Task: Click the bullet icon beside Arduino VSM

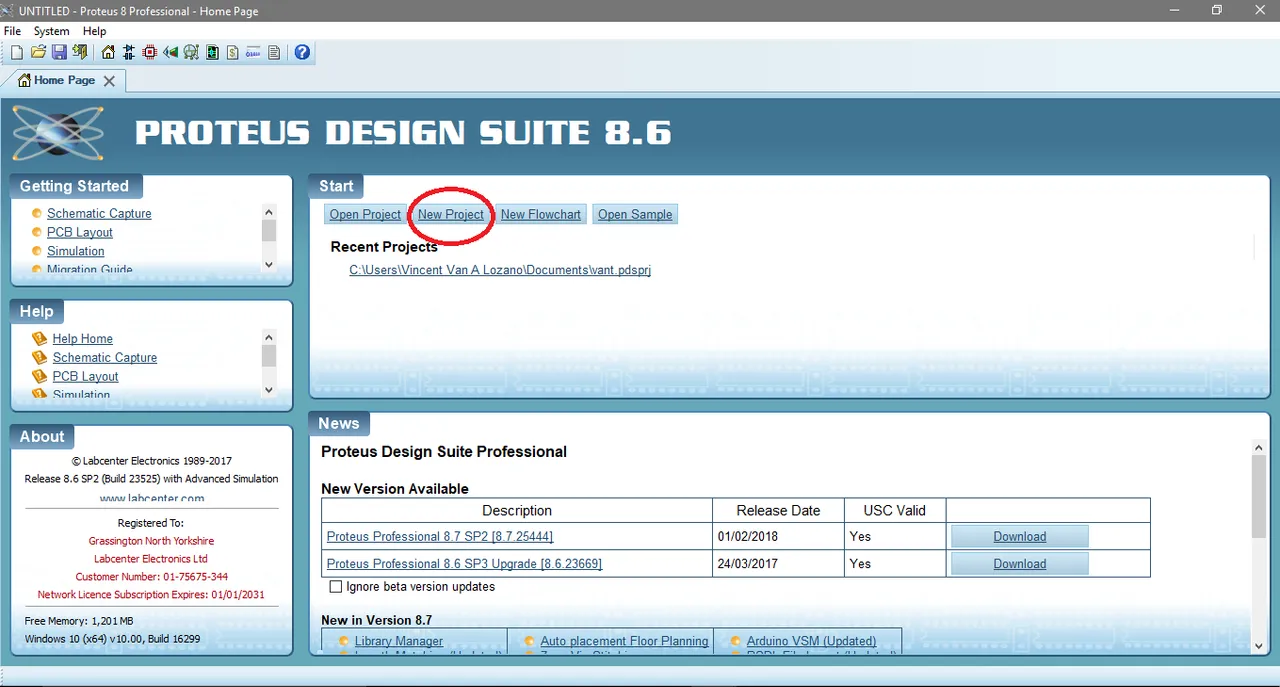Action: (x=737, y=641)
